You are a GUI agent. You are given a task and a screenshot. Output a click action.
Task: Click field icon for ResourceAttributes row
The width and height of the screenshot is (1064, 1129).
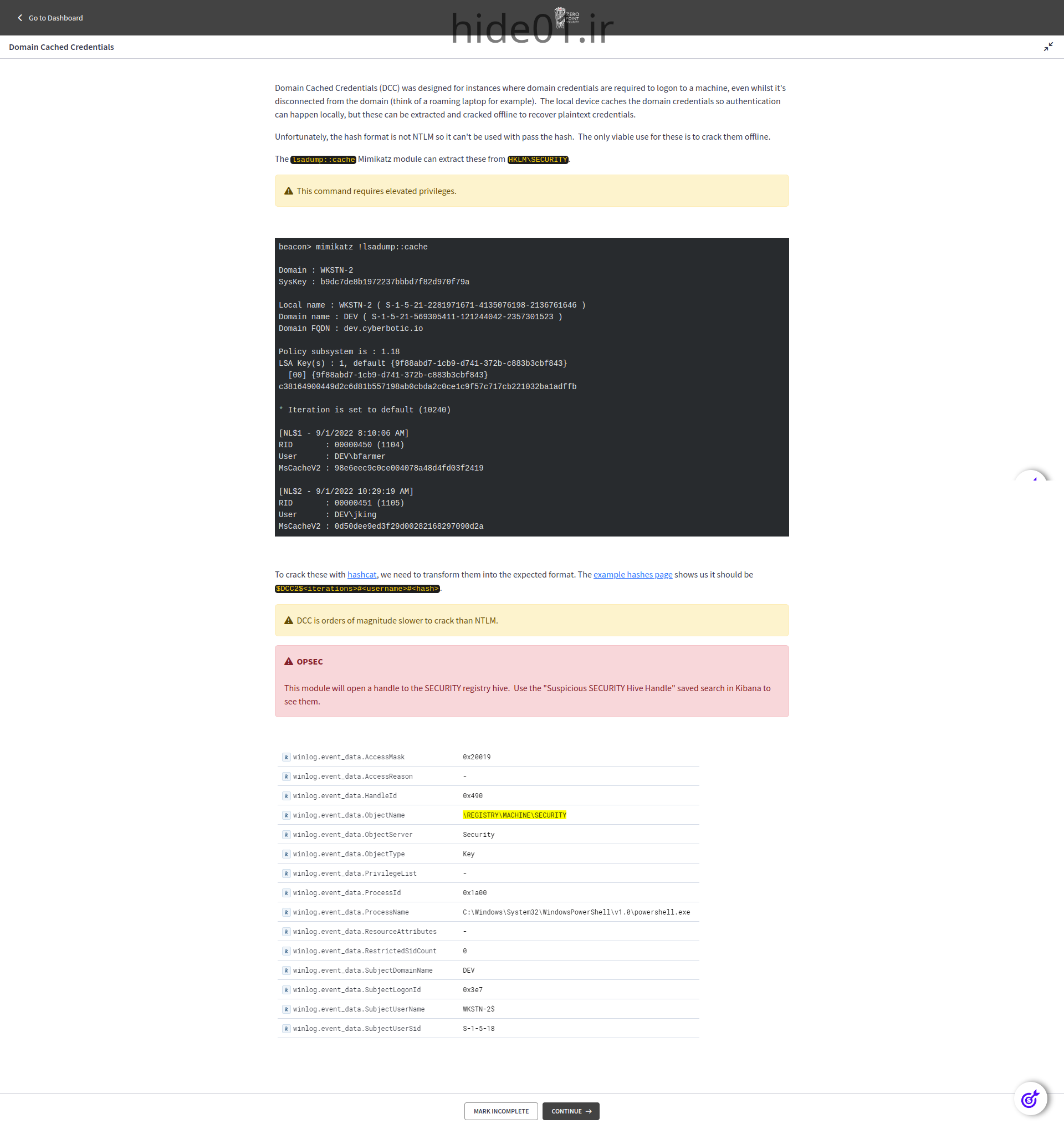click(x=286, y=931)
